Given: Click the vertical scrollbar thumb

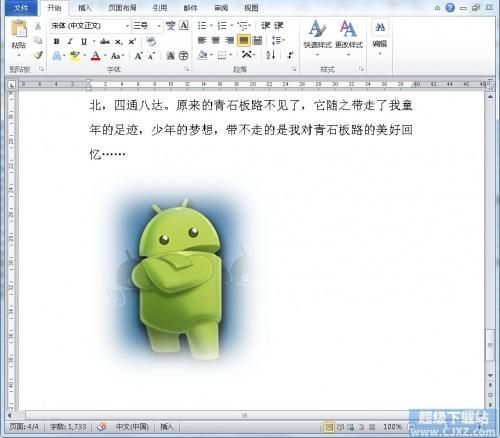Looking at the screenshot, I should (x=490, y=345).
